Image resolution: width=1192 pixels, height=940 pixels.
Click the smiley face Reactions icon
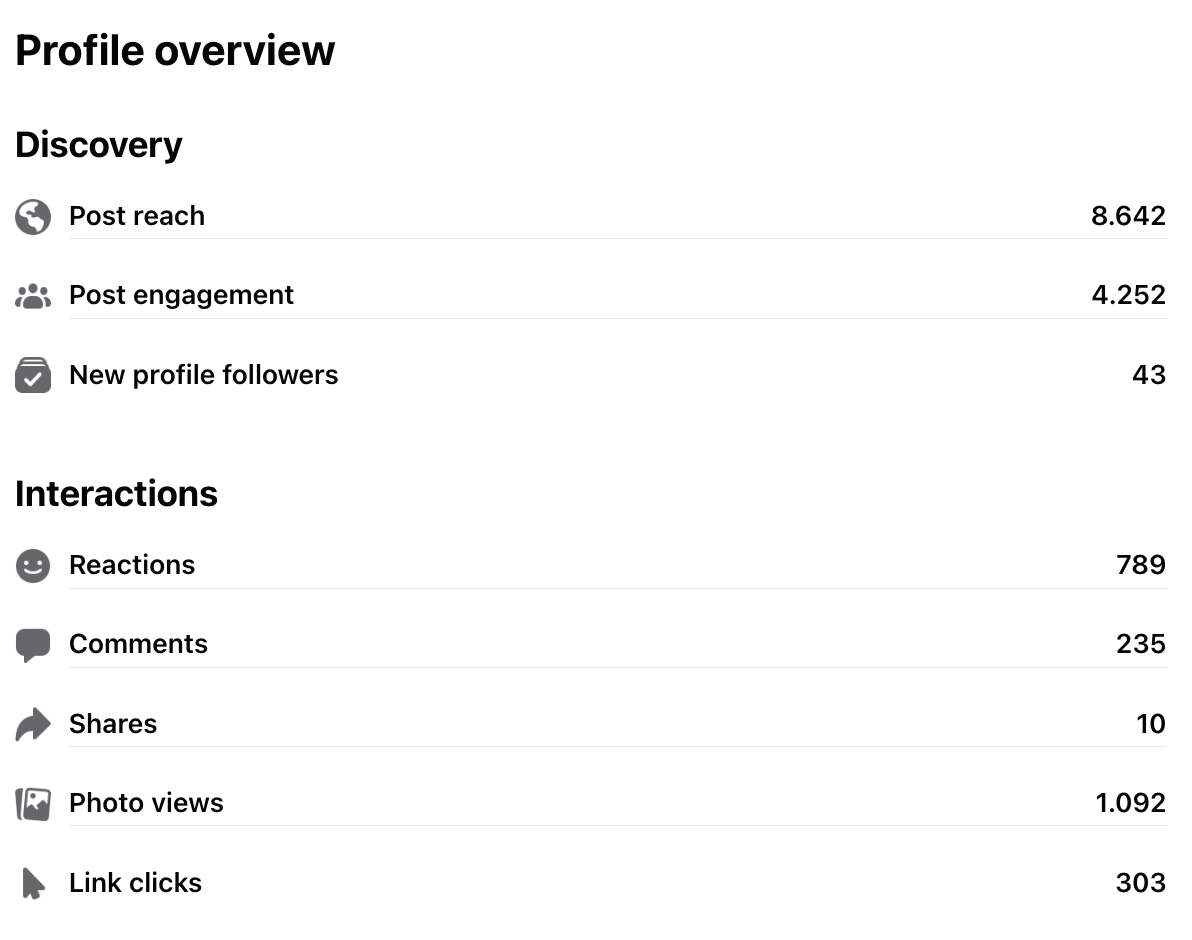[x=33, y=565]
